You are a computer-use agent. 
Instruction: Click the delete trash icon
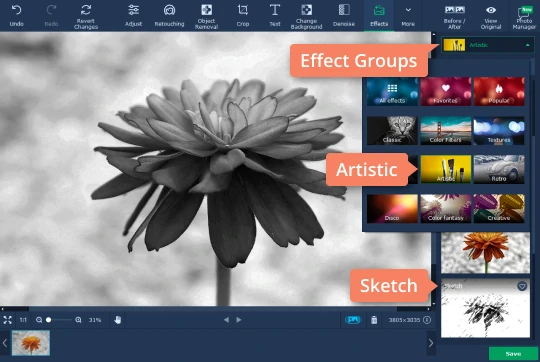click(x=374, y=320)
